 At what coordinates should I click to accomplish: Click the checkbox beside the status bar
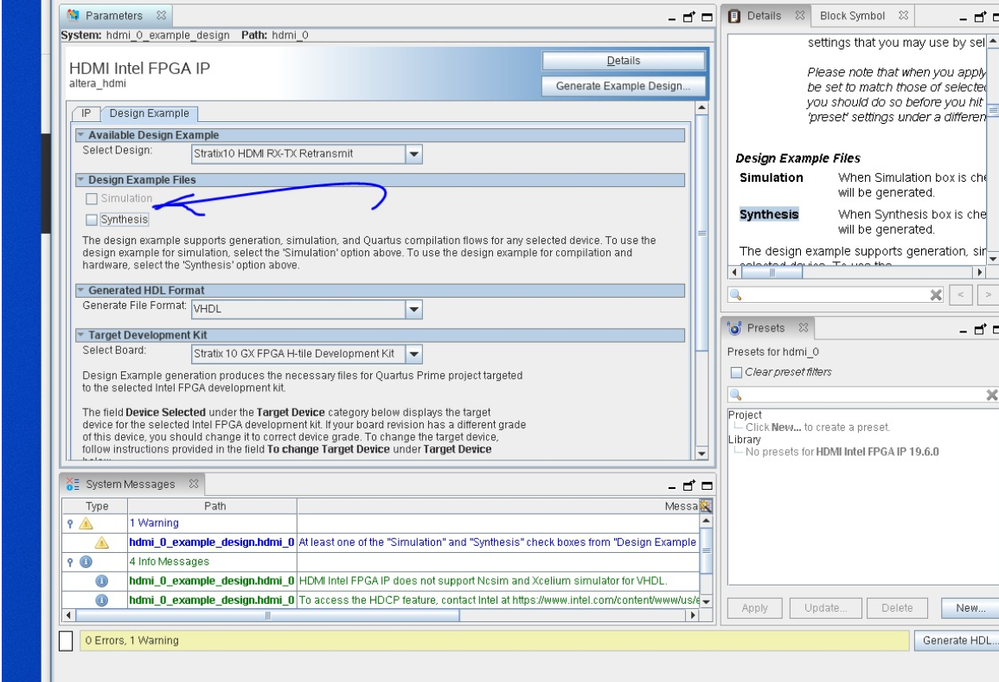point(66,641)
